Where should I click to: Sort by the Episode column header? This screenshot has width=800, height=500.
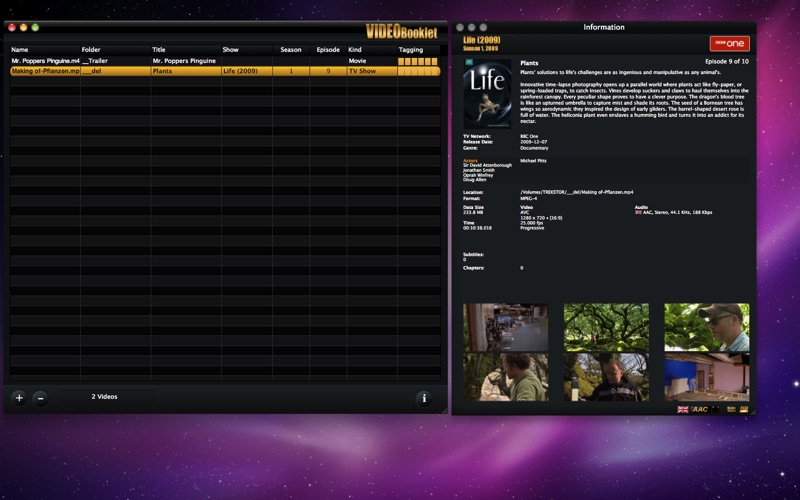coord(328,49)
